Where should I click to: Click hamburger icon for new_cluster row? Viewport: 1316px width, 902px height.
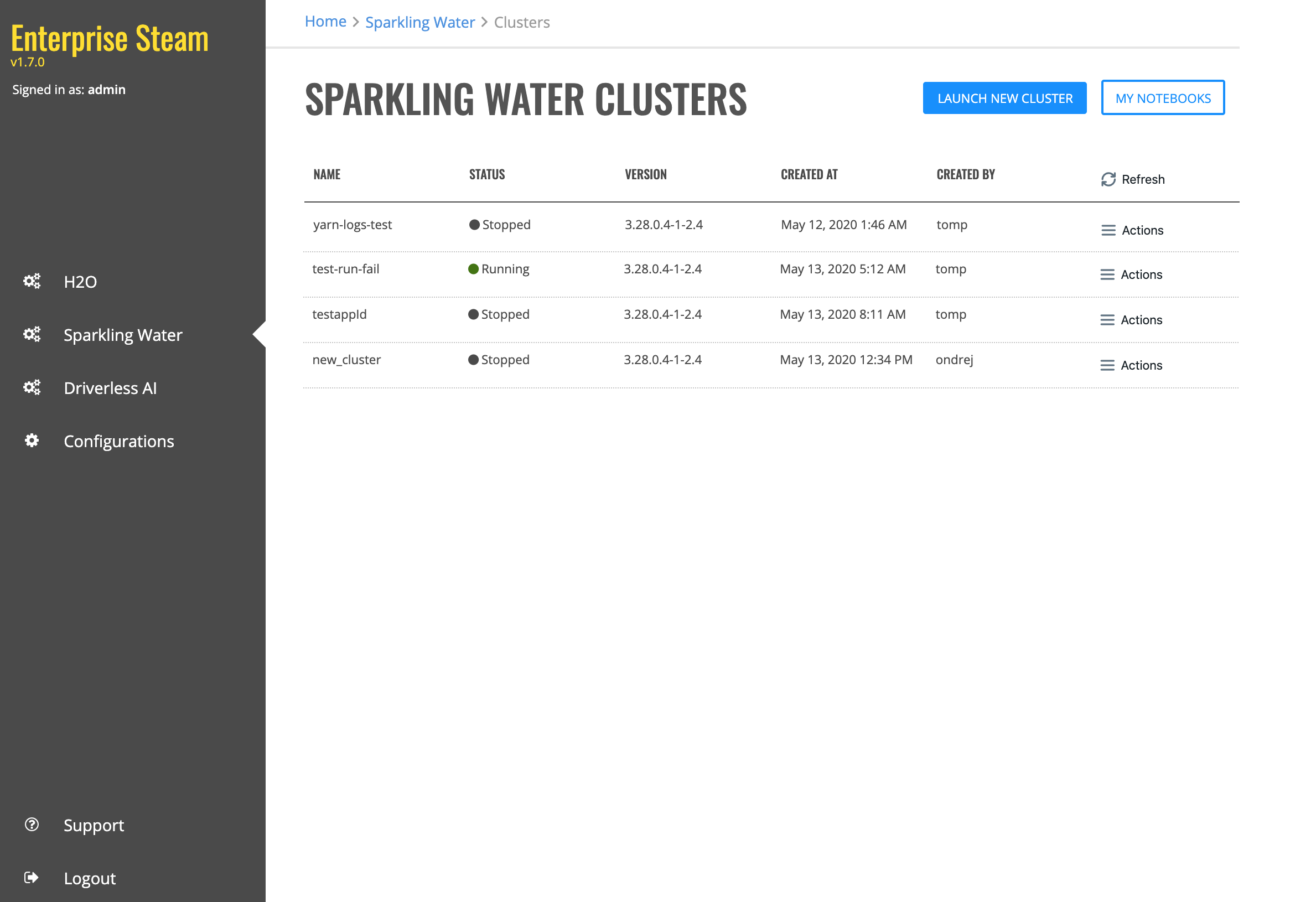pos(1107,365)
